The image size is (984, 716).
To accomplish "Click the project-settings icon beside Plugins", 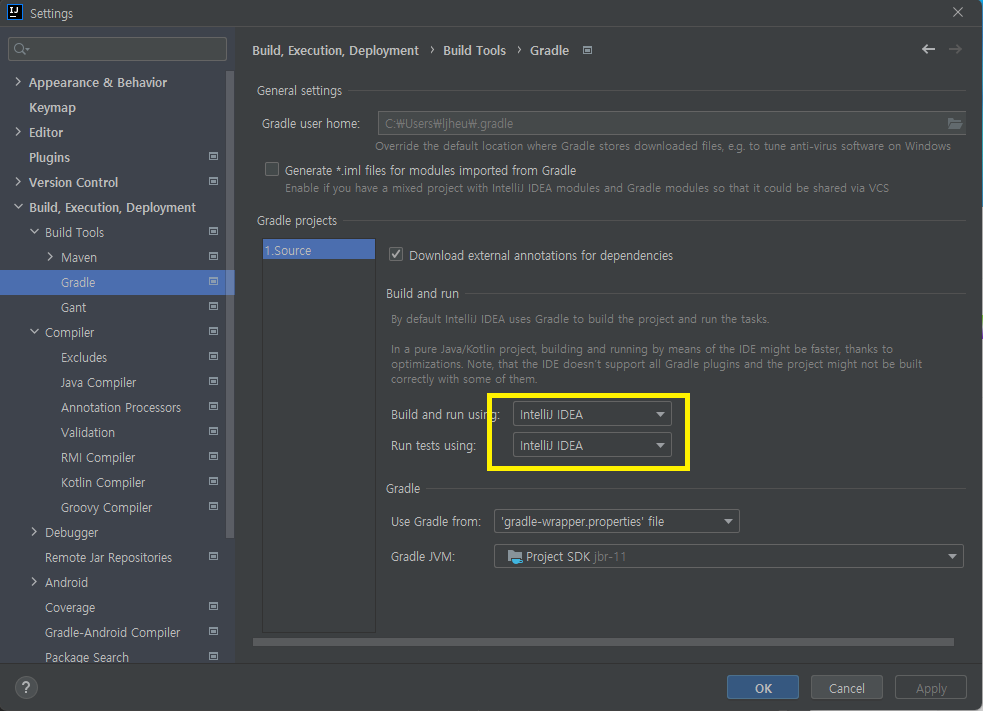I will [213, 156].
